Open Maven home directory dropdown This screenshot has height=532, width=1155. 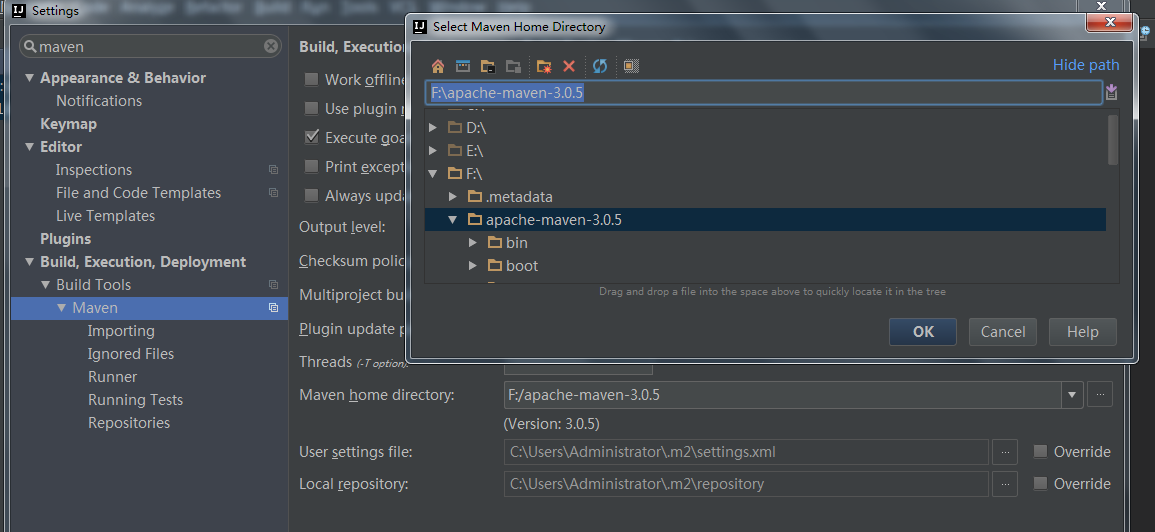[1072, 395]
